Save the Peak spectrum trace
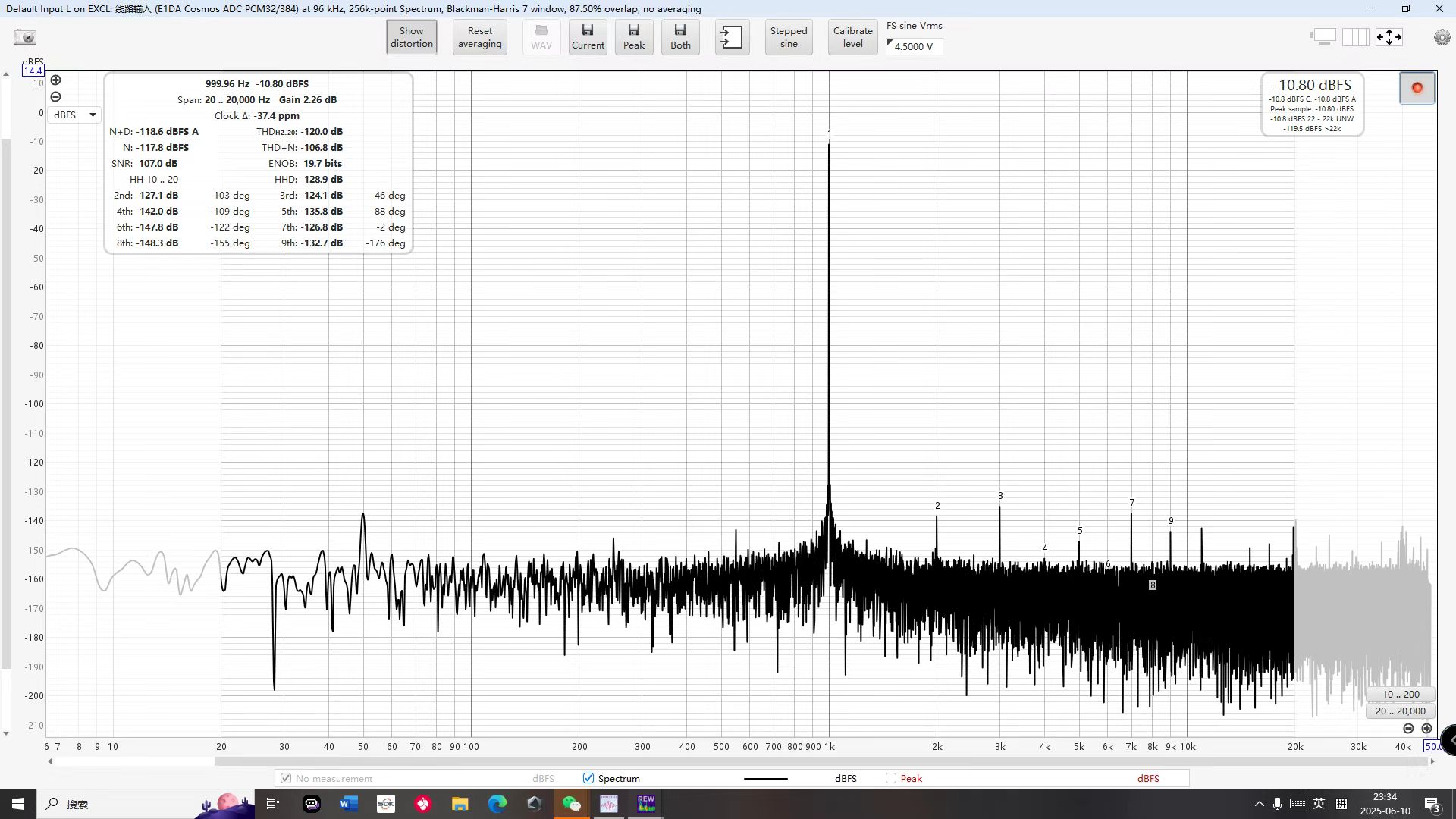 click(634, 37)
